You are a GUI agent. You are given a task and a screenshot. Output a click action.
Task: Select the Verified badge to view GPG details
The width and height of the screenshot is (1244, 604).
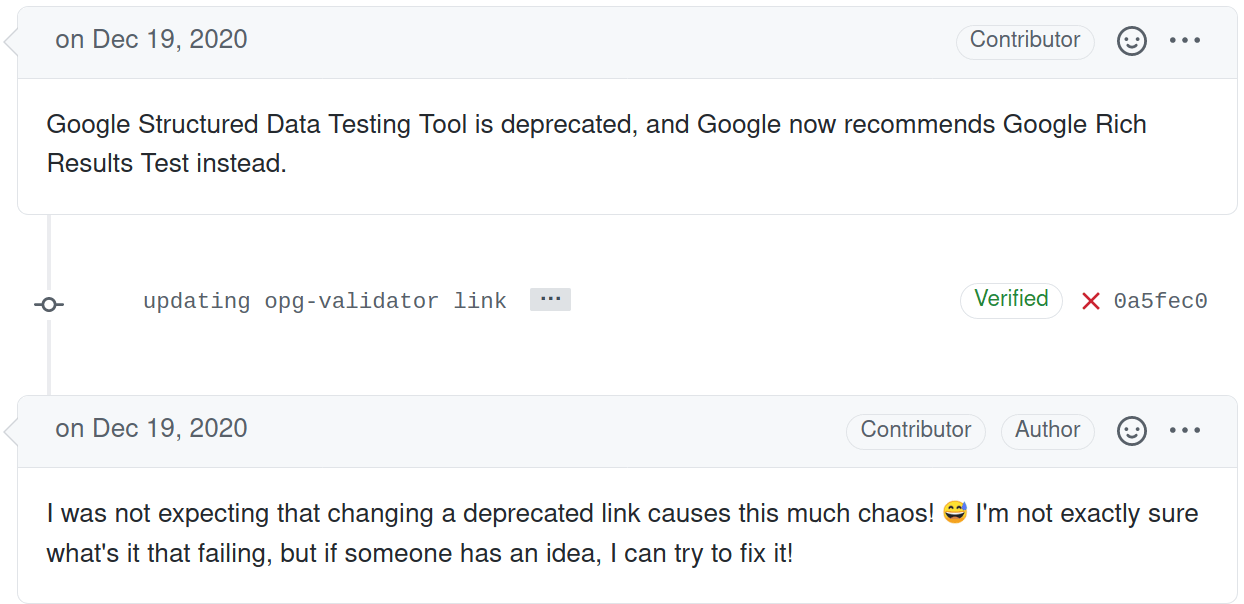(x=1011, y=300)
